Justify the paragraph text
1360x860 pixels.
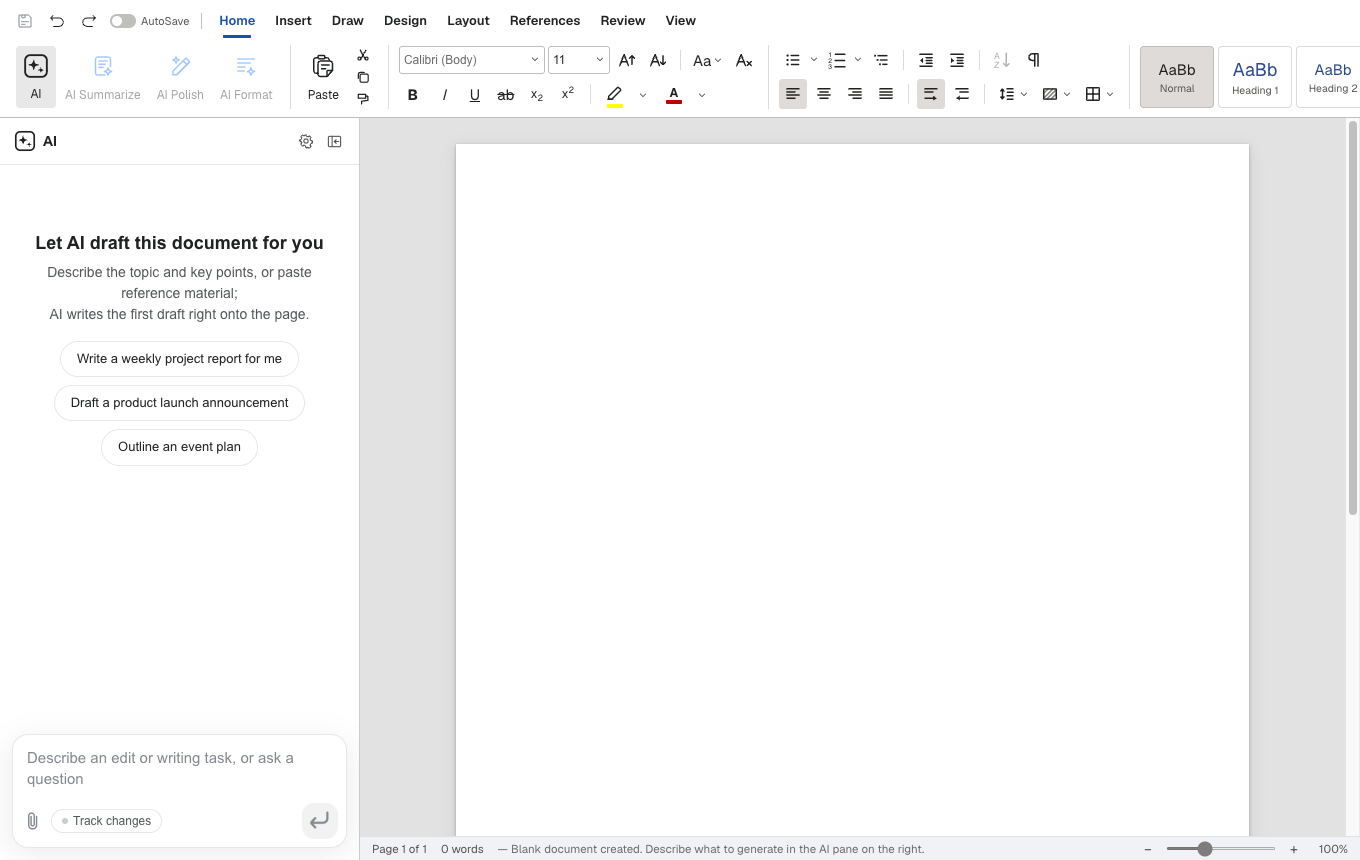click(x=886, y=94)
